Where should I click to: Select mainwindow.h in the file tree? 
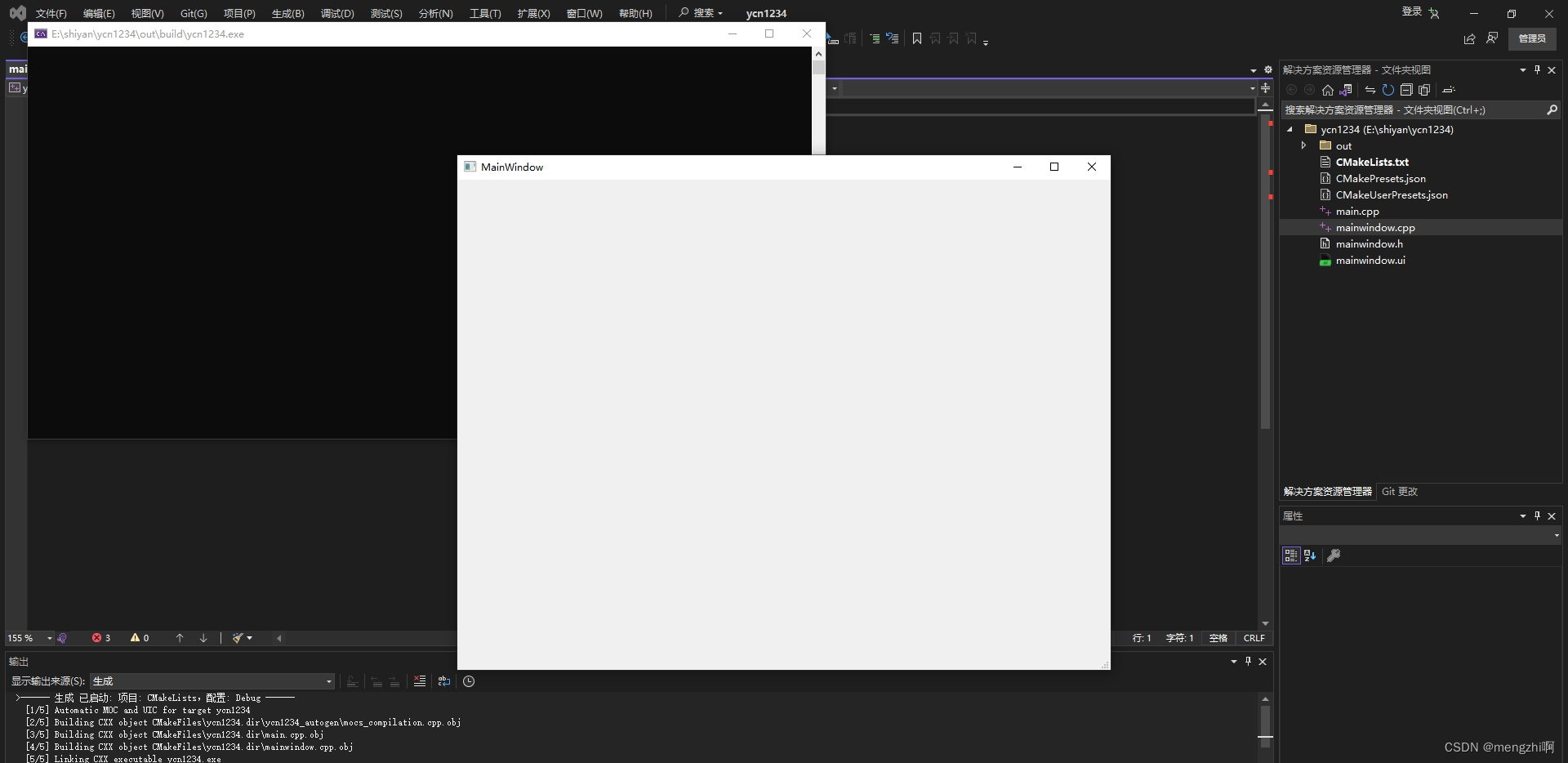1370,243
